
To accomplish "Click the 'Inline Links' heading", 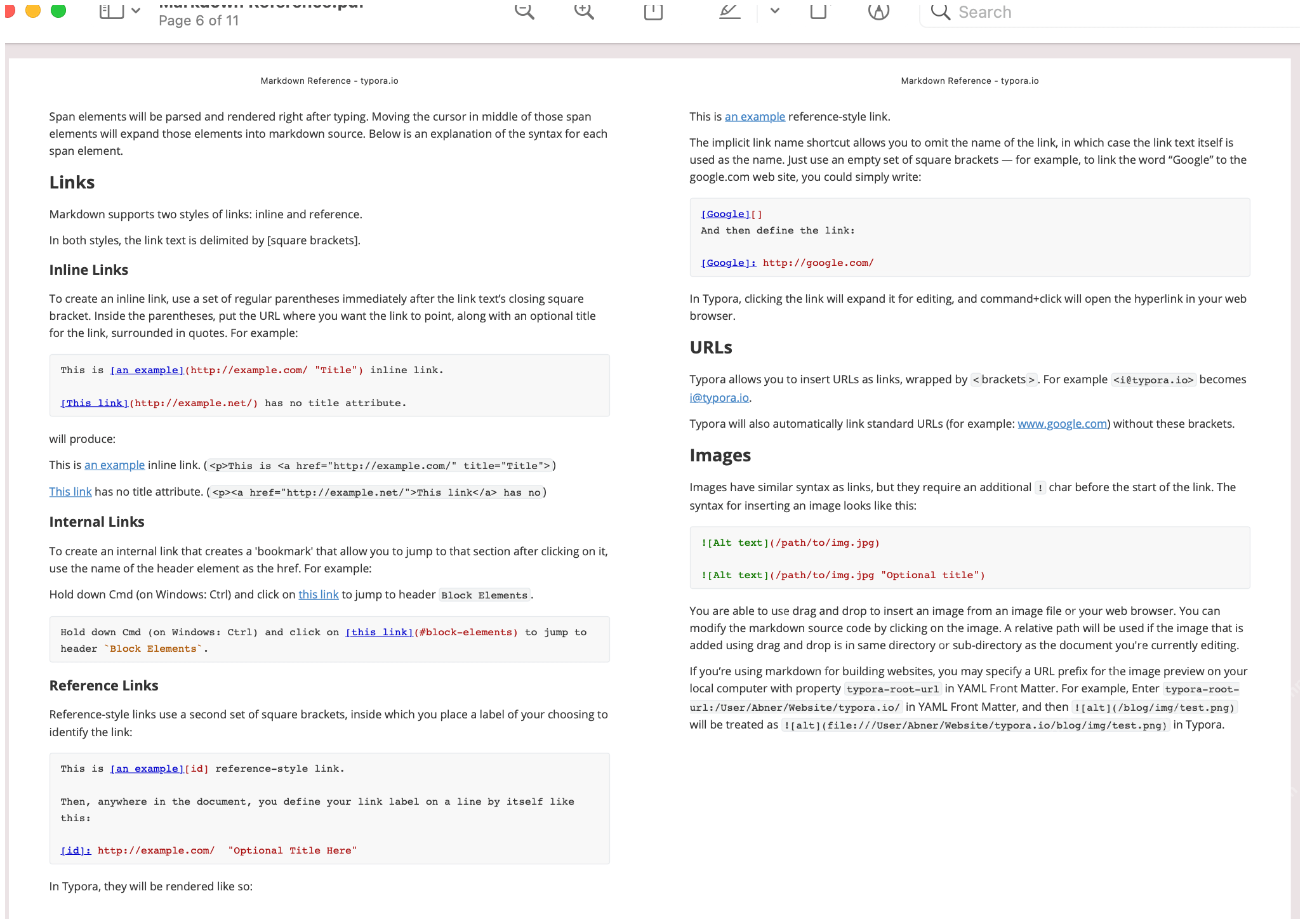I will 89,270.
